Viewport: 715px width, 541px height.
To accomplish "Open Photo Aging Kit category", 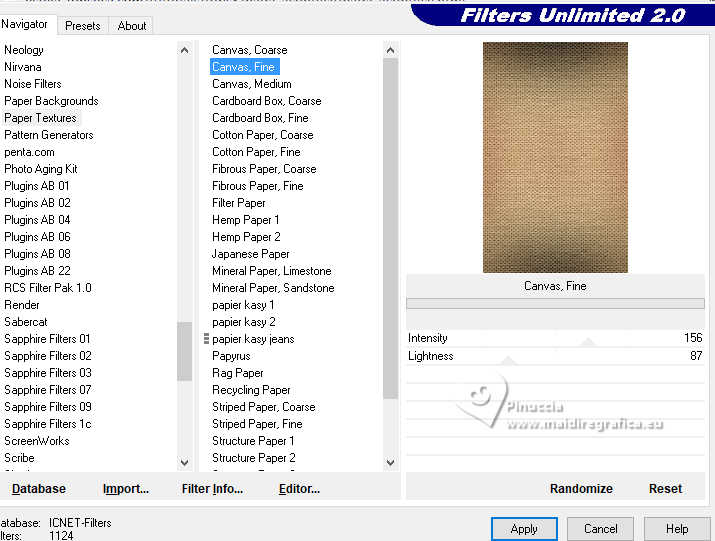I will point(41,169).
